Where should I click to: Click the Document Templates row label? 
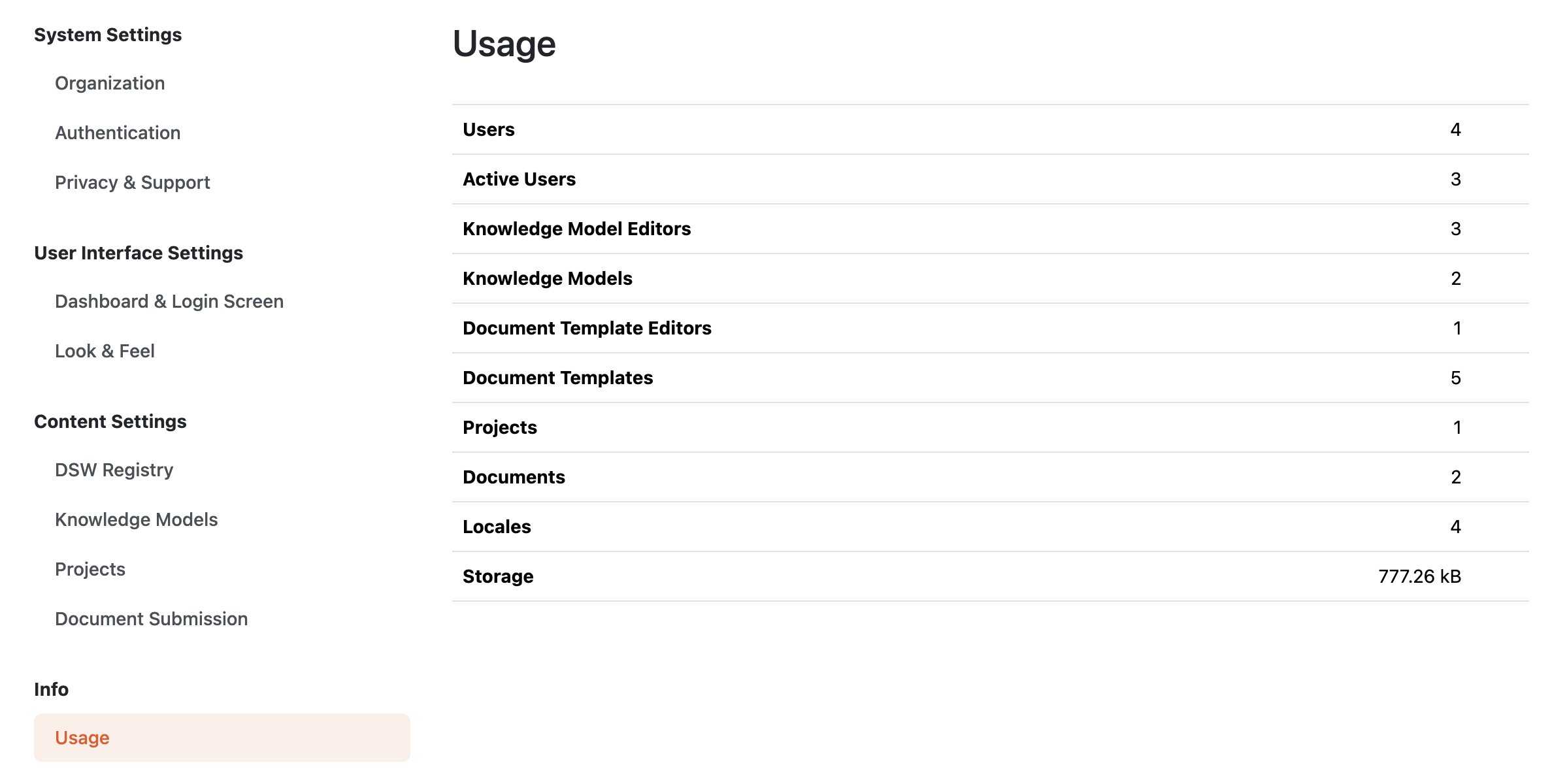pos(558,378)
